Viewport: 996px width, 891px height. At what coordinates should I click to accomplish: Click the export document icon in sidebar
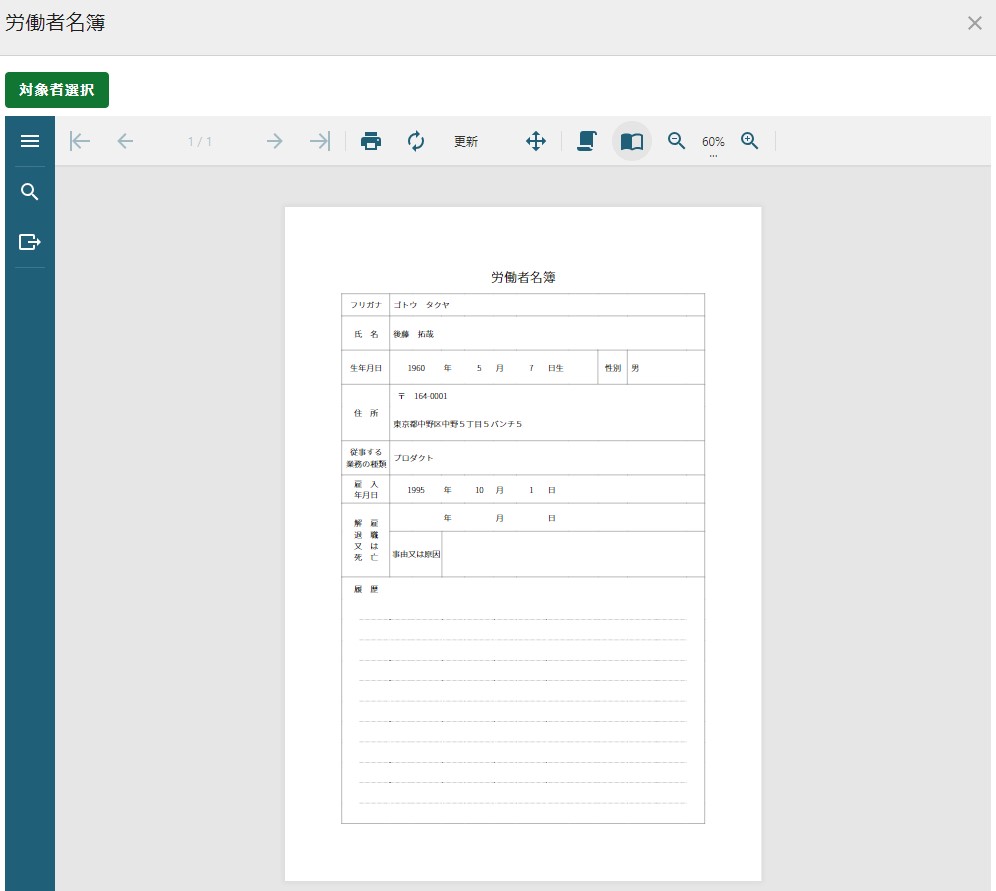pyautogui.click(x=30, y=242)
